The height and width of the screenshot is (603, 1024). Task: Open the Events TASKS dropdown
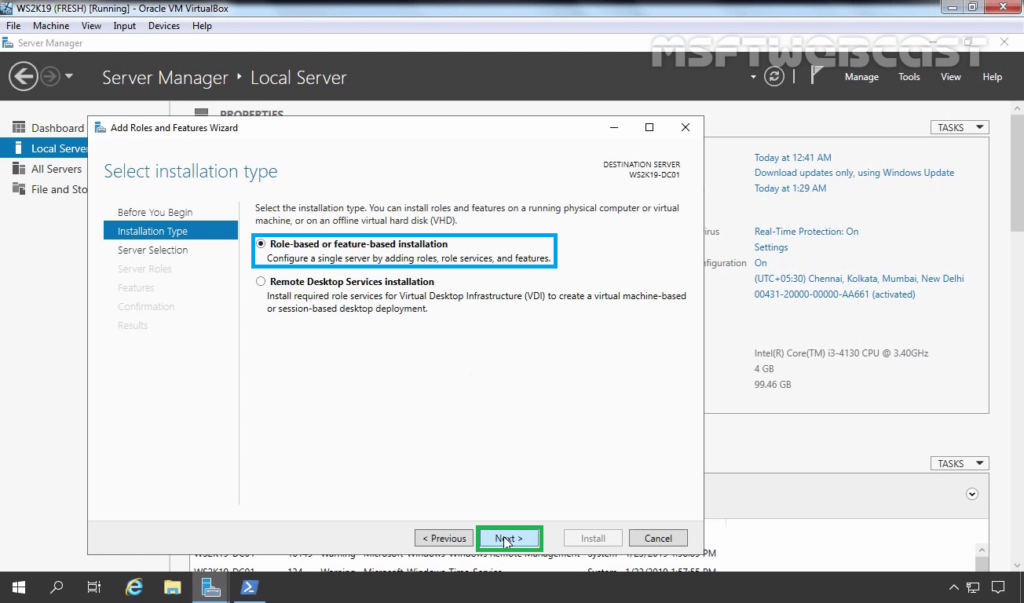[959, 463]
